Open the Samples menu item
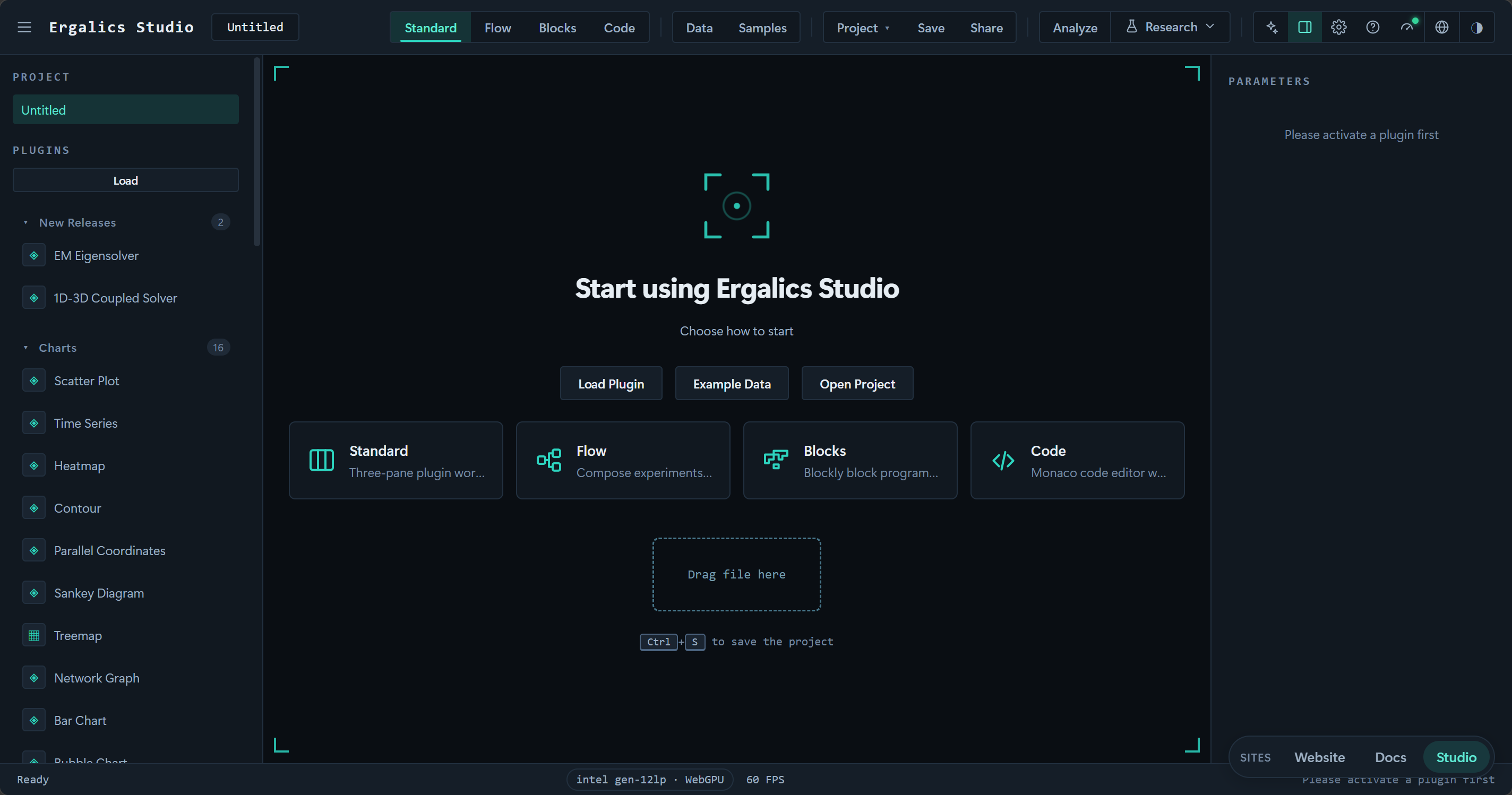 coord(762,28)
